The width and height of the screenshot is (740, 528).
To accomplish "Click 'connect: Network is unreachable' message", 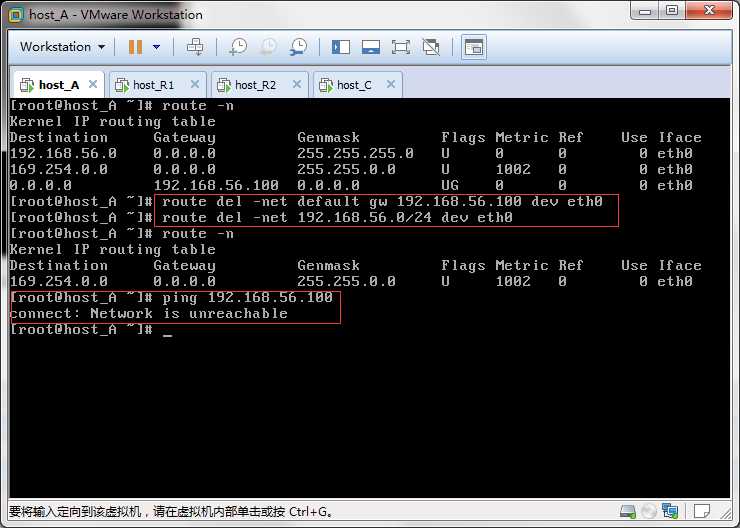I will [149, 313].
